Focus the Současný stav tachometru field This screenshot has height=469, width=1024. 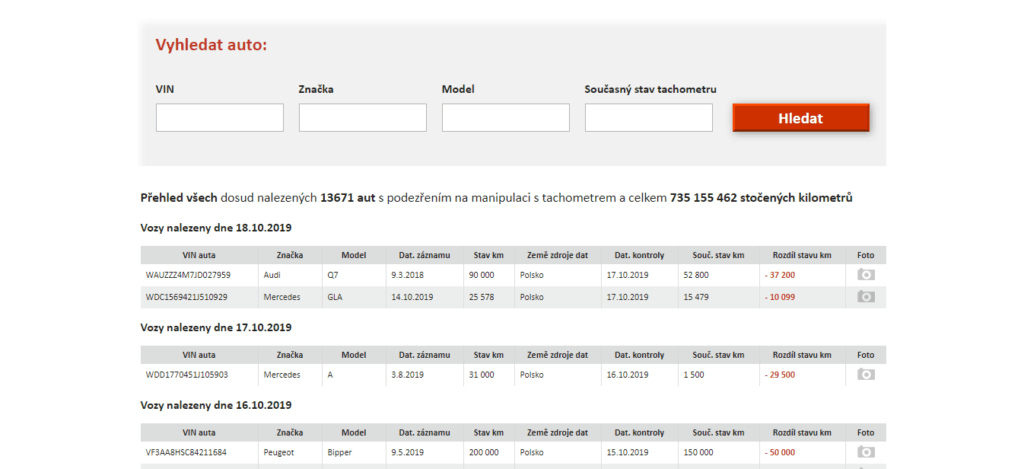click(648, 118)
